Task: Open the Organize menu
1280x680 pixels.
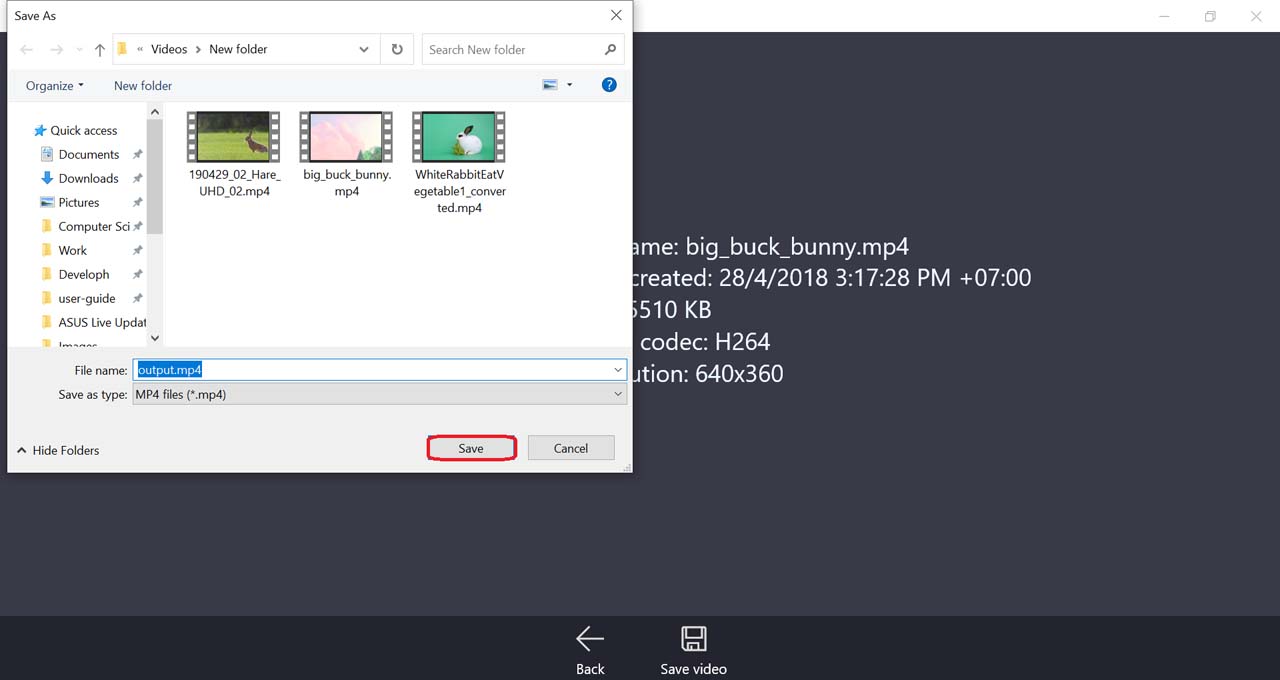Action: point(55,86)
